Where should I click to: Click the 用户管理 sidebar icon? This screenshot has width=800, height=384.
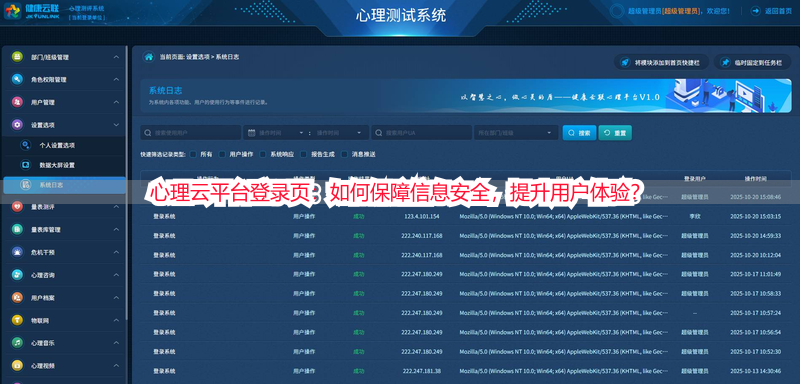(17, 102)
